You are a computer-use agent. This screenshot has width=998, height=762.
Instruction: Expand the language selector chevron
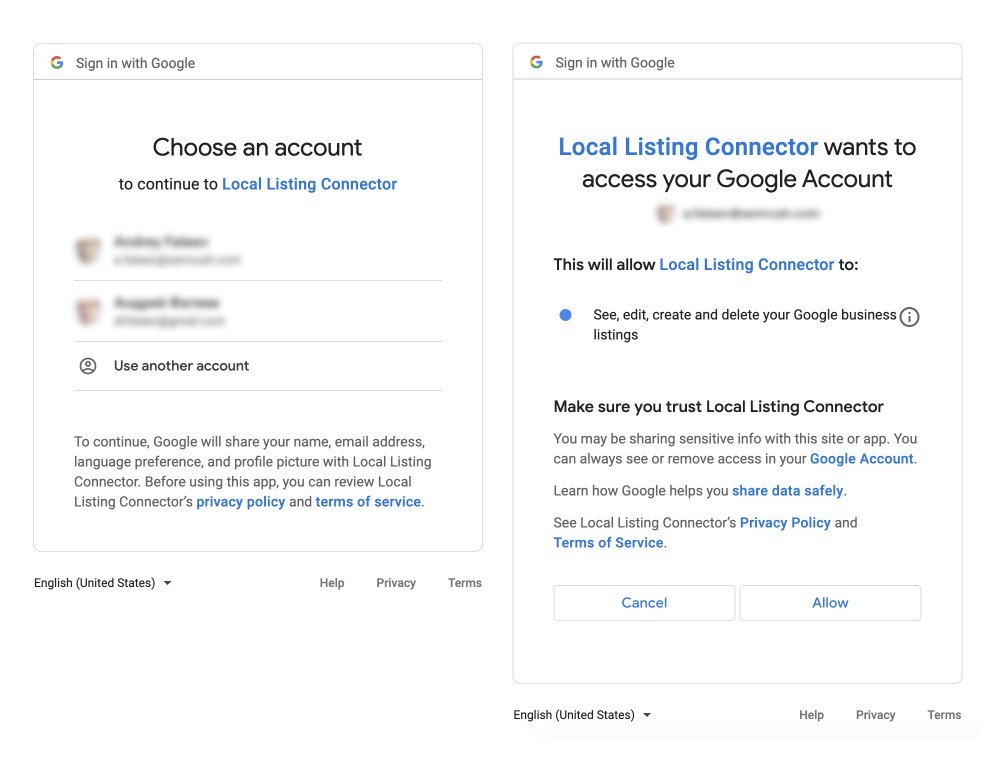168,582
